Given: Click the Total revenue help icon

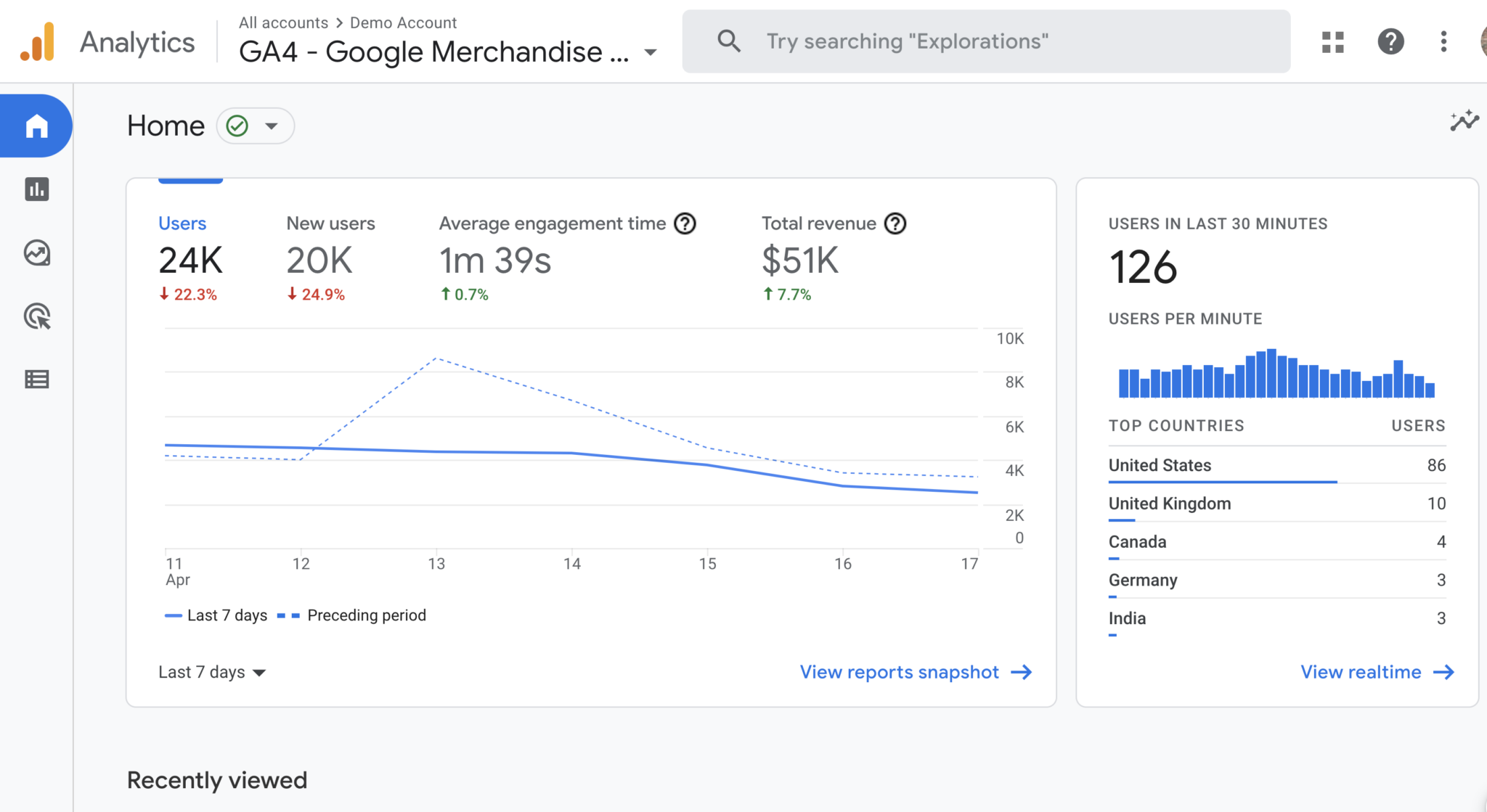Looking at the screenshot, I should tap(895, 223).
